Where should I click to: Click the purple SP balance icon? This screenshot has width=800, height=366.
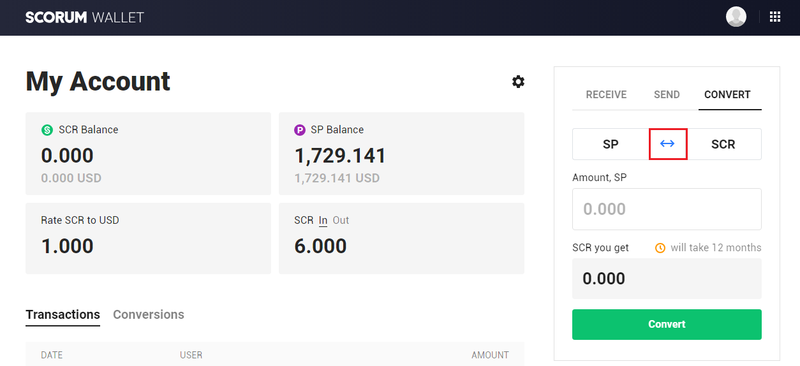pos(300,130)
